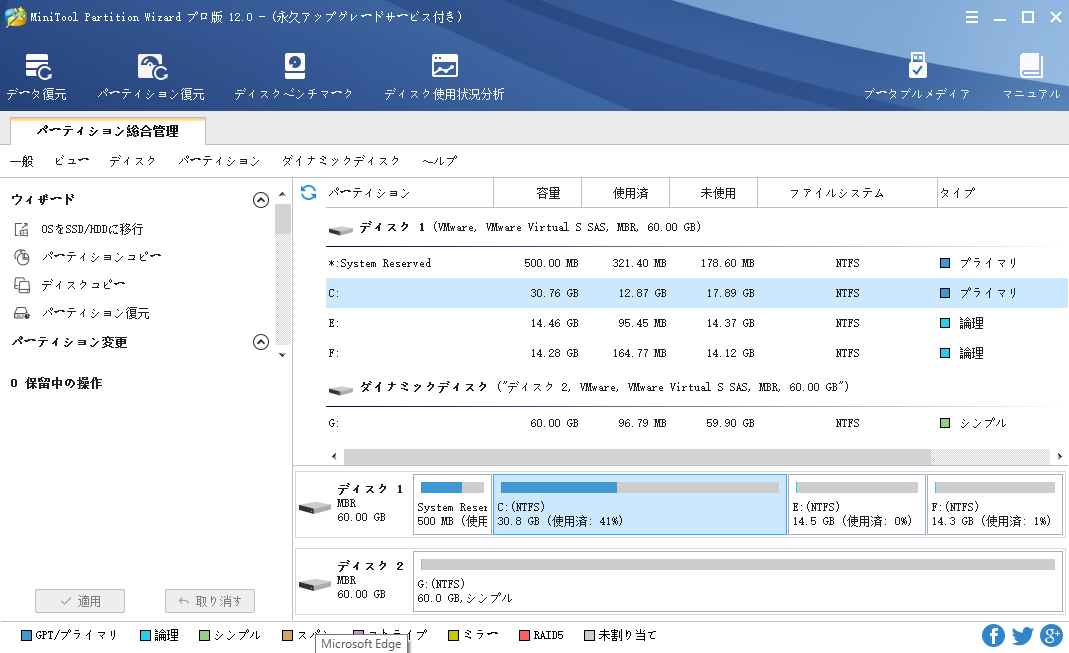
Task: Open the データ復元 (Data Recovery) tool
Action: pyautogui.click(x=37, y=77)
